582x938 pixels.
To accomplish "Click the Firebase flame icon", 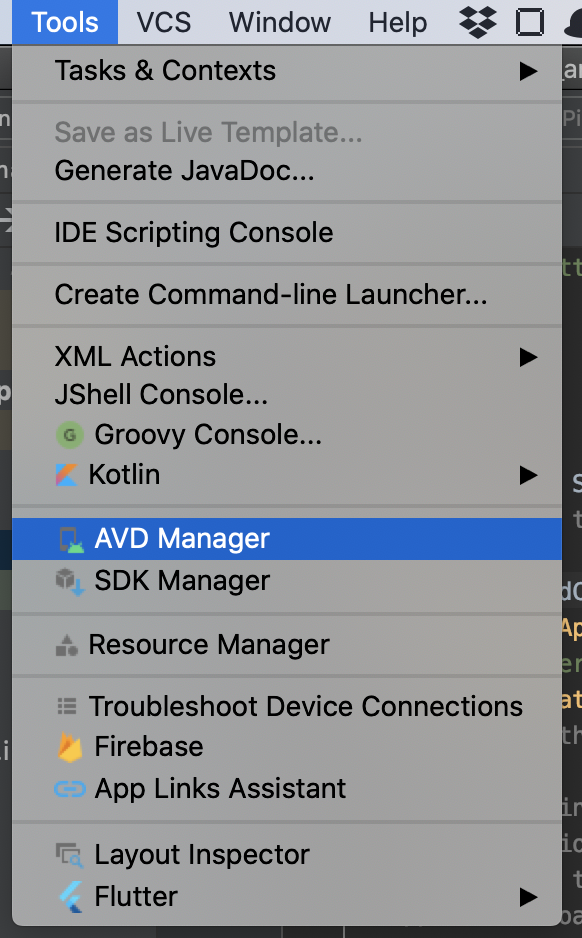I will [x=69, y=747].
